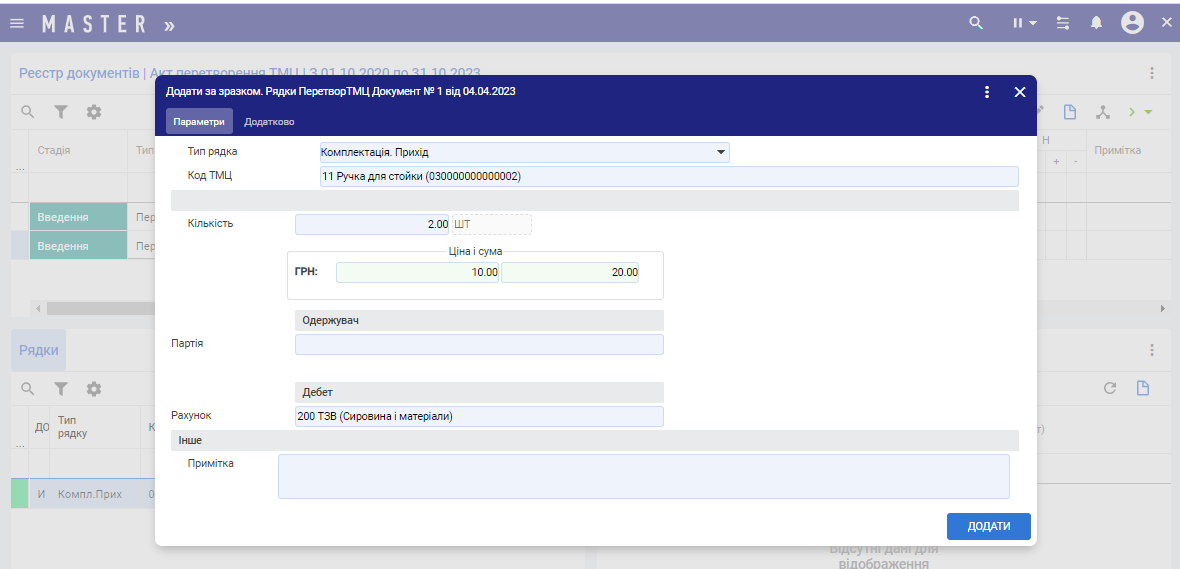Click the search icon in top bar

click(x=976, y=23)
